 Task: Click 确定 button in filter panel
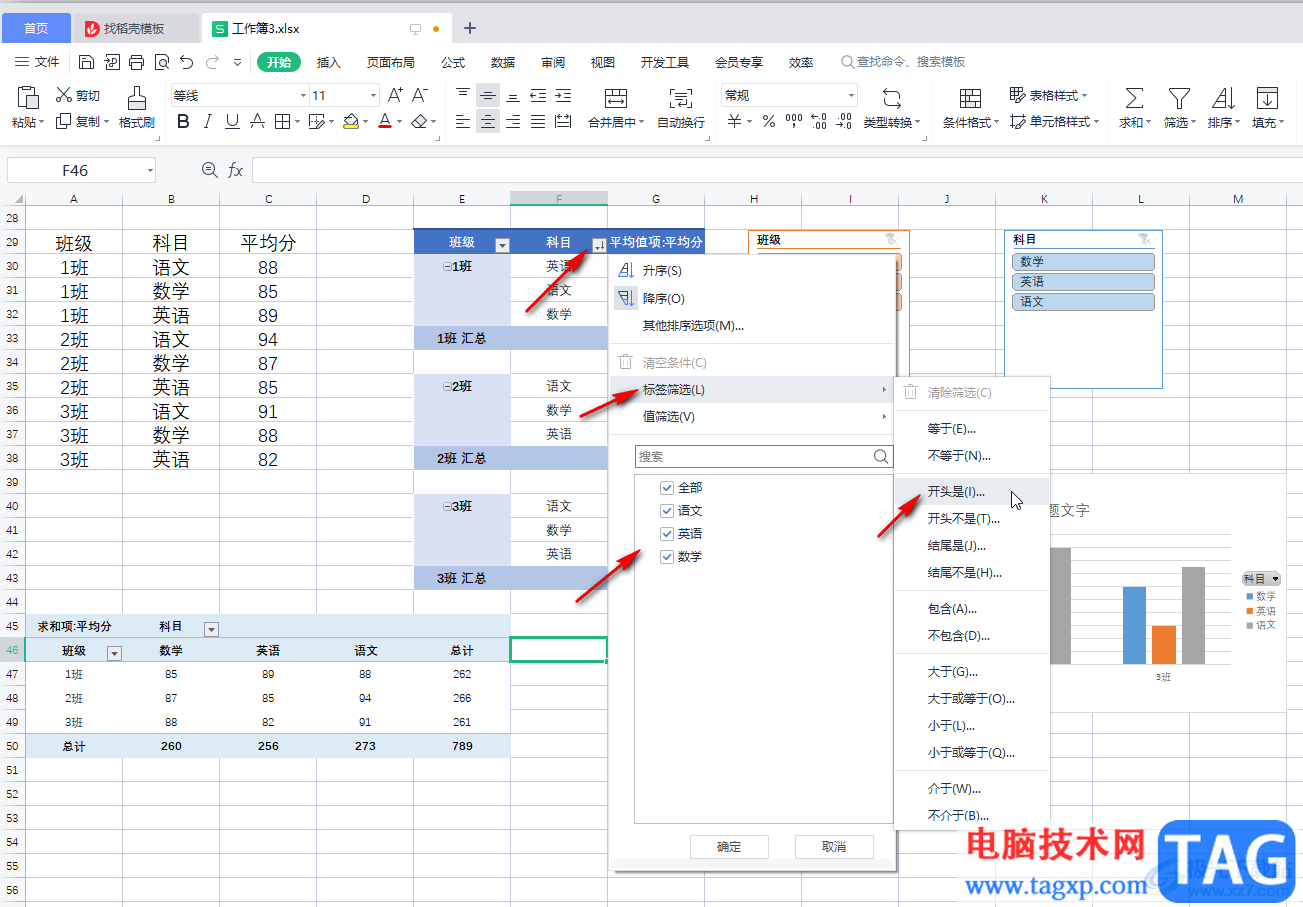coord(729,847)
